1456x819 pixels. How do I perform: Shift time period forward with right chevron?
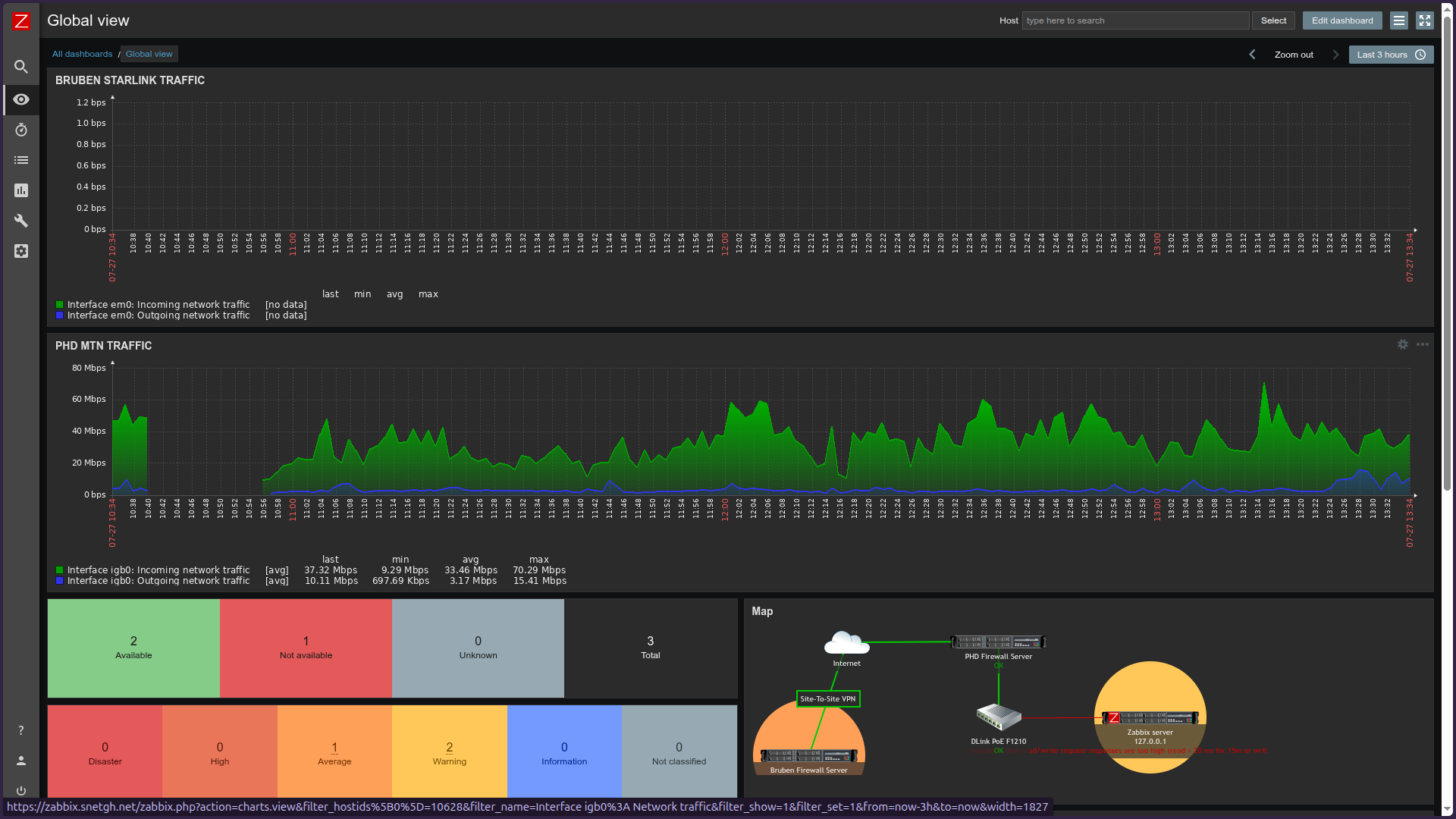point(1336,55)
